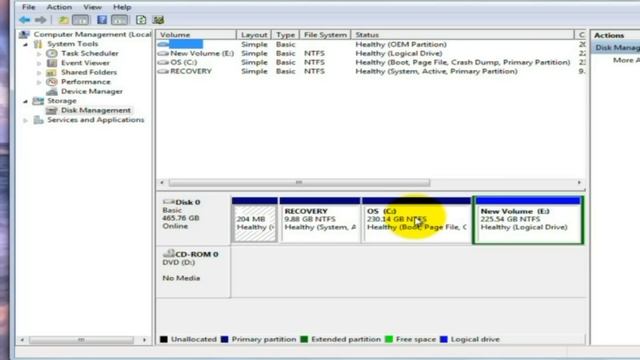Click the Extended partition legend swatch
640x360 pixels.
(x=304, y=339)
